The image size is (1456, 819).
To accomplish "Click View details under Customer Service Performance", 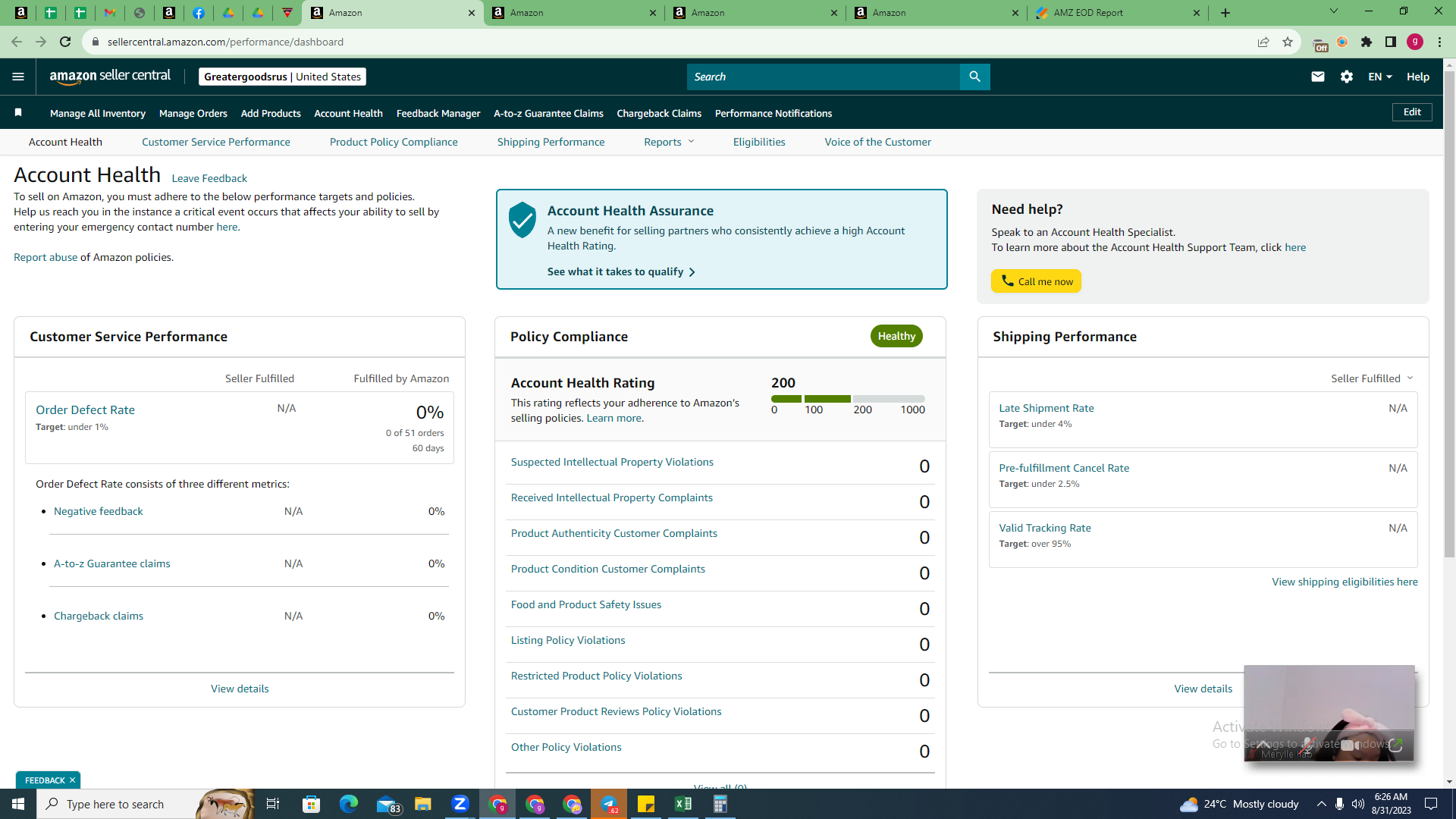I will click(x=240, y=689).
